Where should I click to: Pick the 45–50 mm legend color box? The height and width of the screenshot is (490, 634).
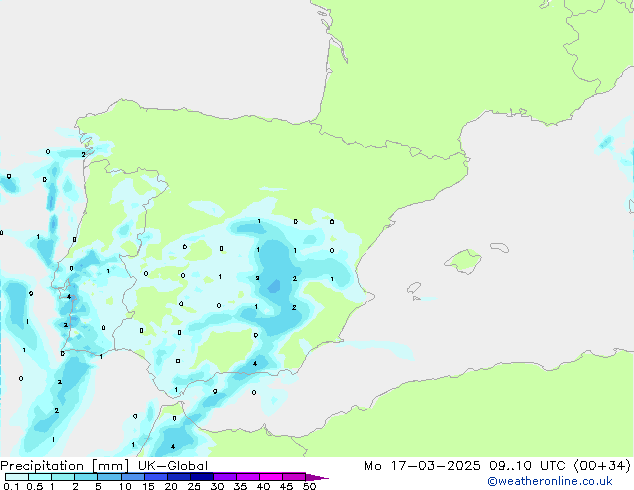click(294, 477)
